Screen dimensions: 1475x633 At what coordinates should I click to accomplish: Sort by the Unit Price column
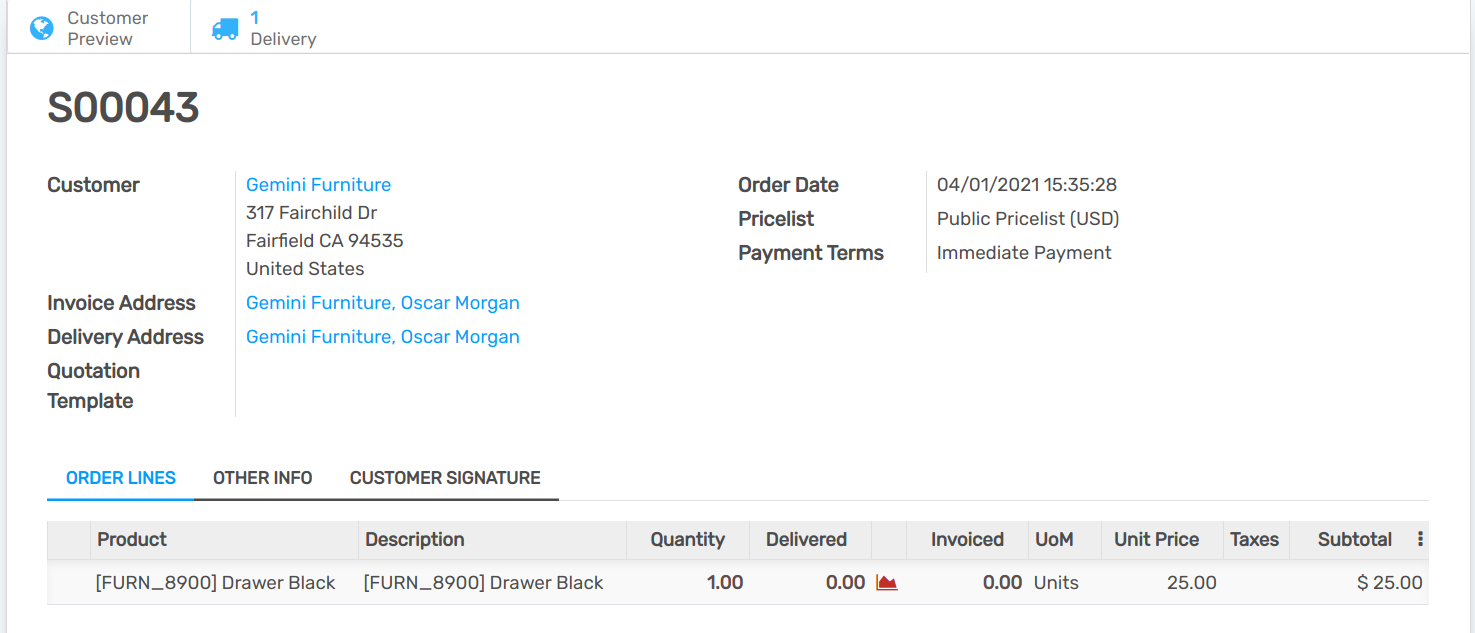pos(1156,539)
